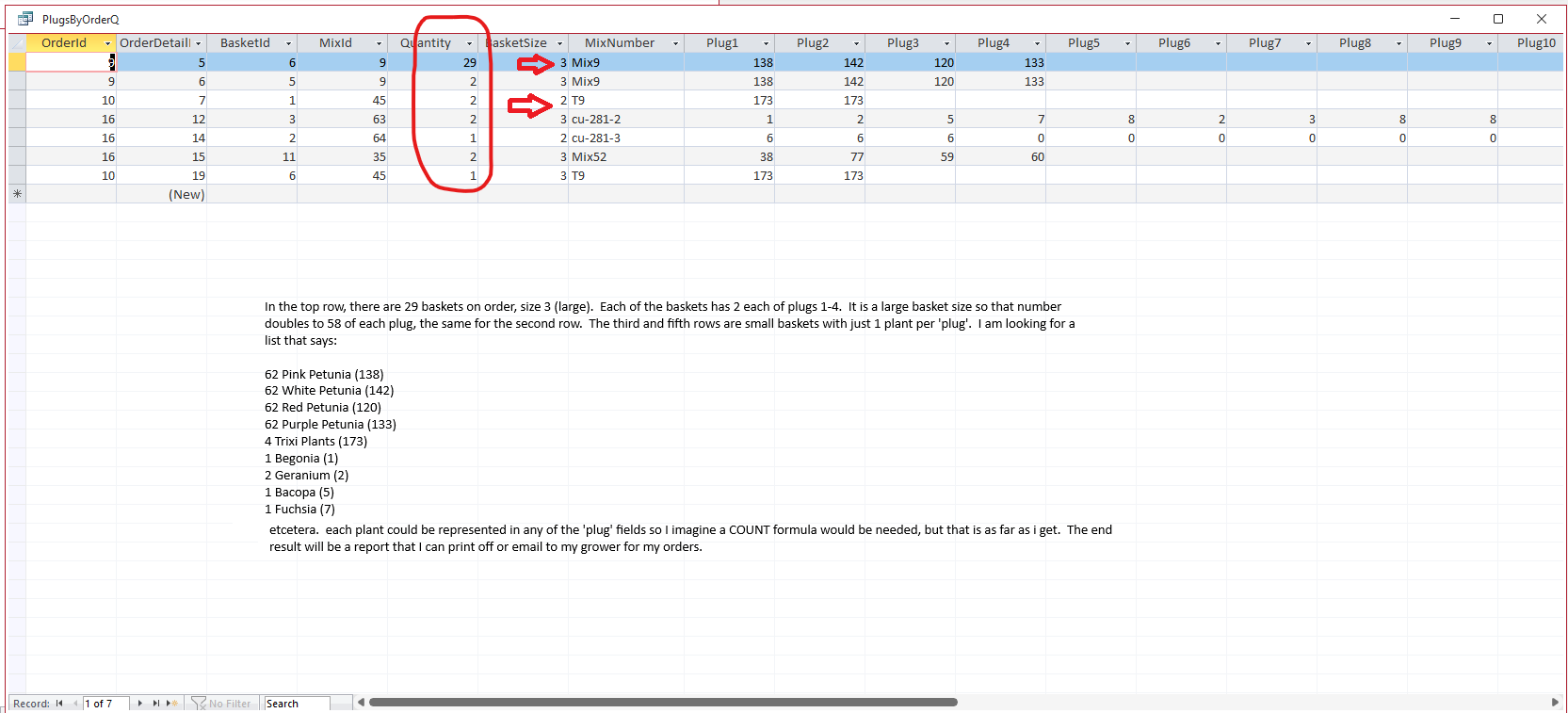Open the OrderId column filter dropdown

pyautogui.click(x=107, y=43)
